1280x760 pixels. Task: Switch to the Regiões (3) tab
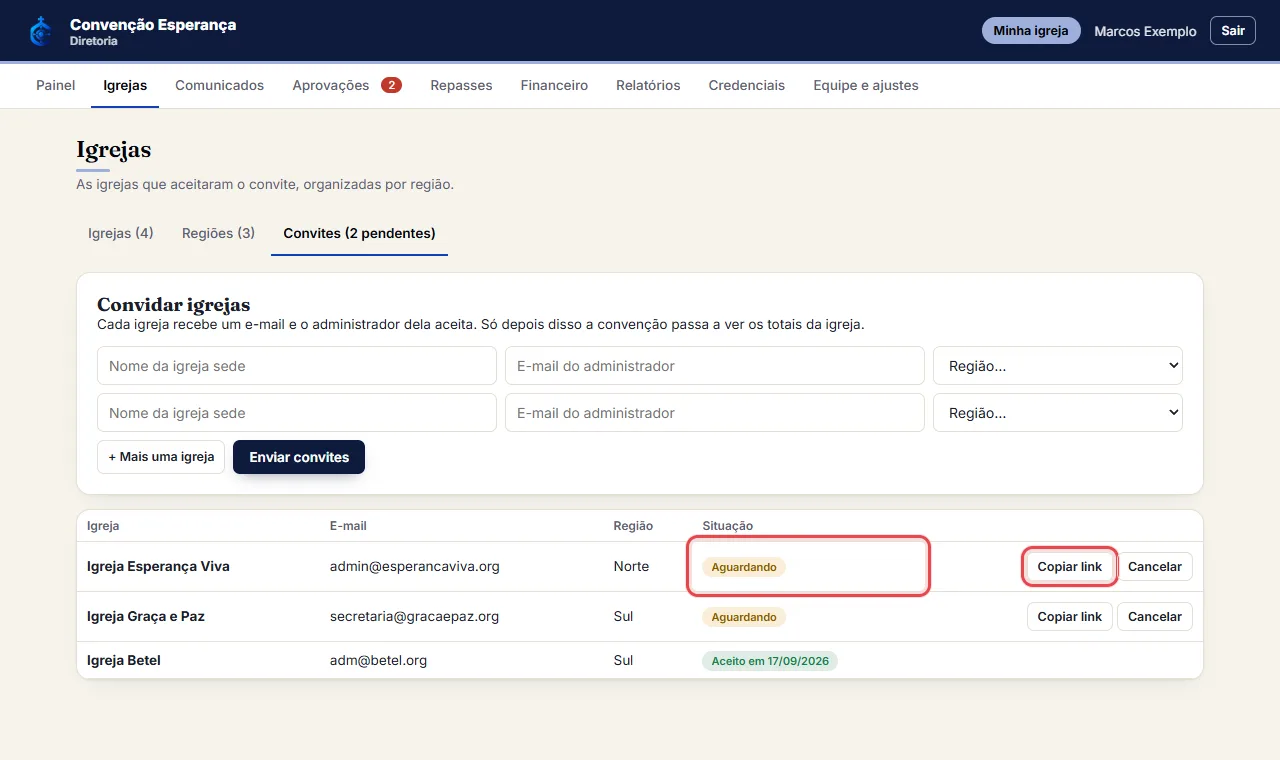(x=218, y=233)
